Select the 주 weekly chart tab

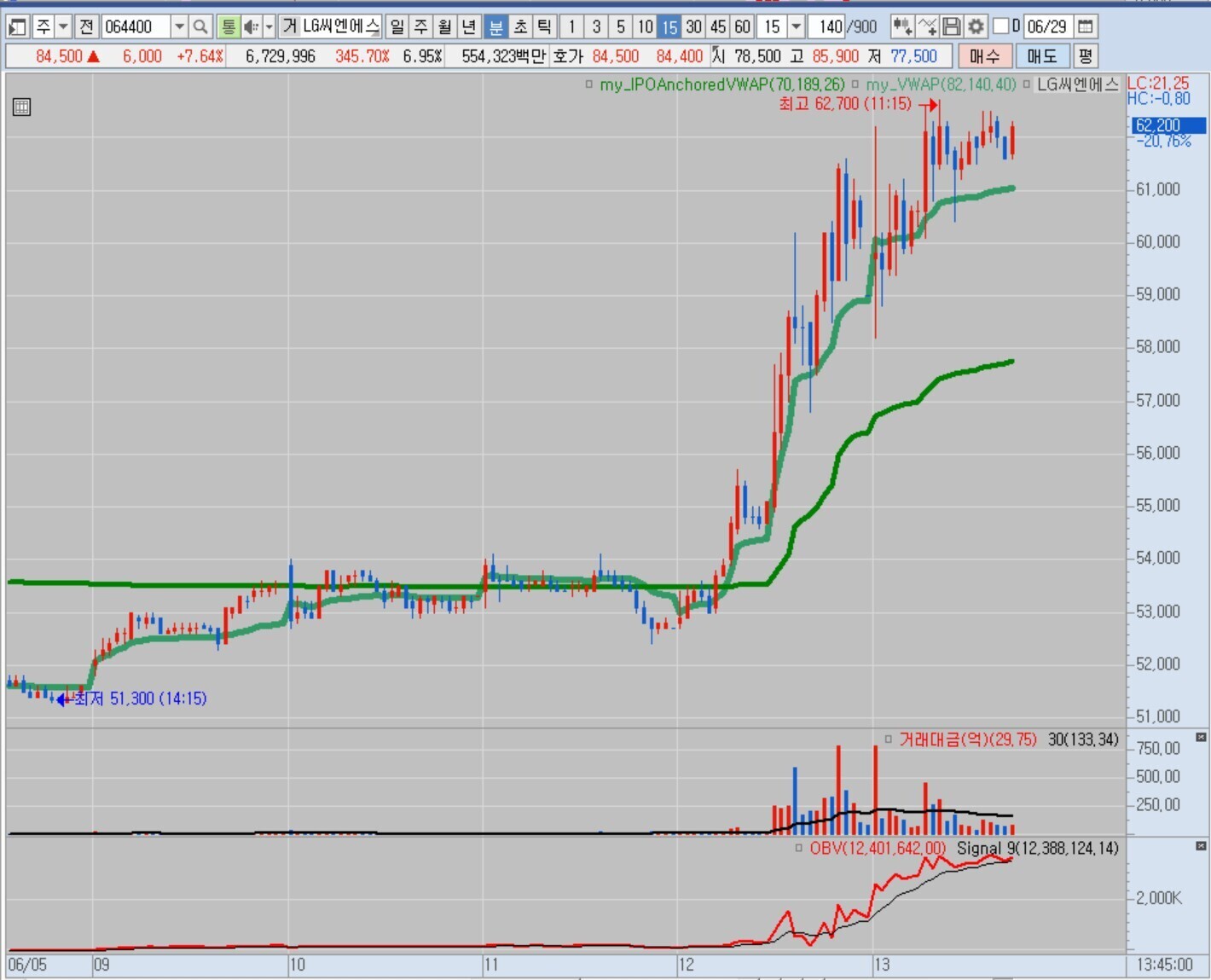tap(421, 27)
